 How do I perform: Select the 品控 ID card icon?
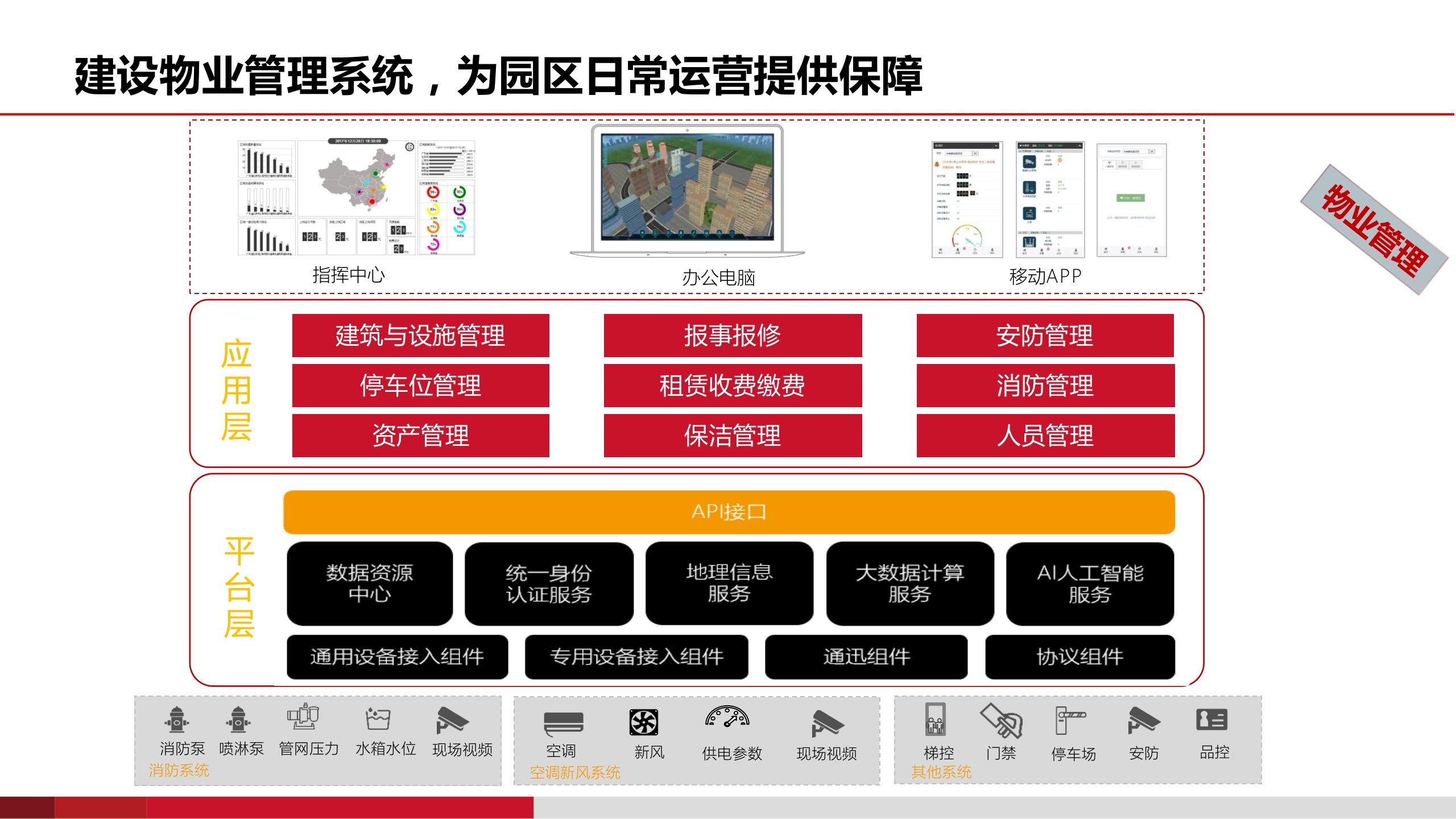(x=1212, y=720)
